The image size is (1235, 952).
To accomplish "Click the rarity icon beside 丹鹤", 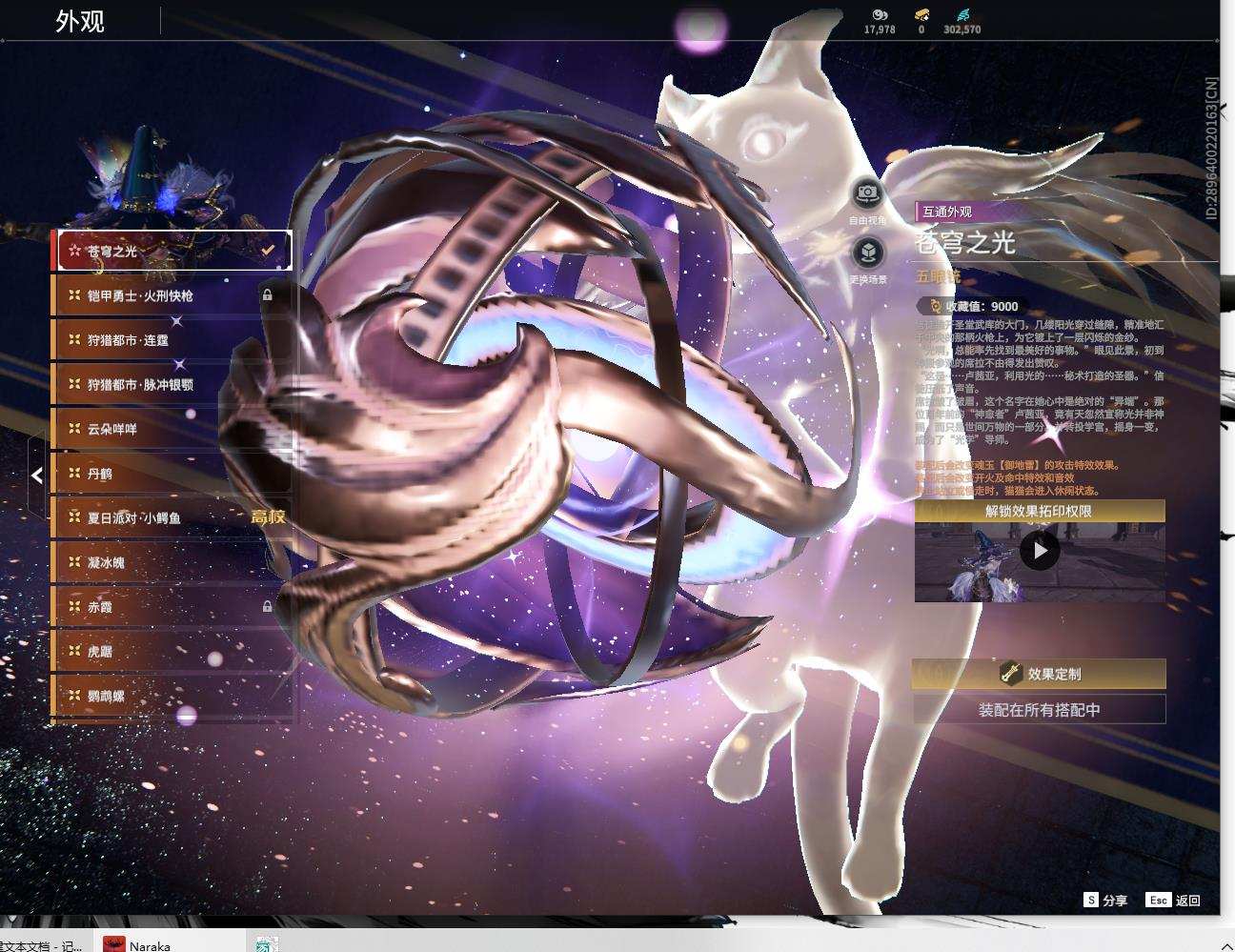I will point(73,474).
